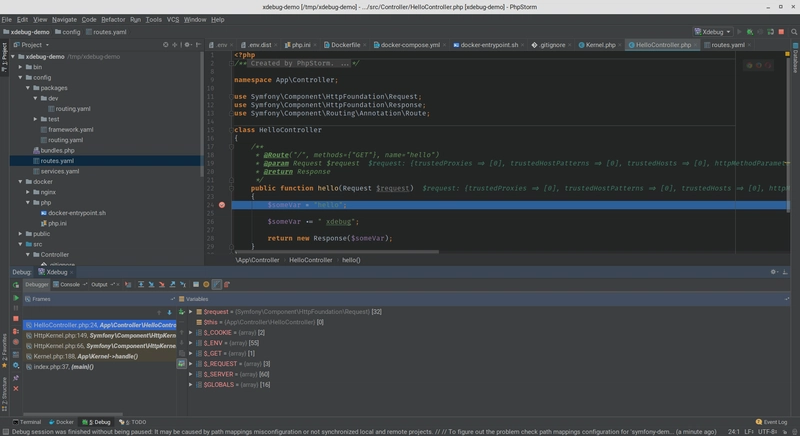The image size is (800, 436).
Task: Open debug panel settings gear
Action: [774, 272]
